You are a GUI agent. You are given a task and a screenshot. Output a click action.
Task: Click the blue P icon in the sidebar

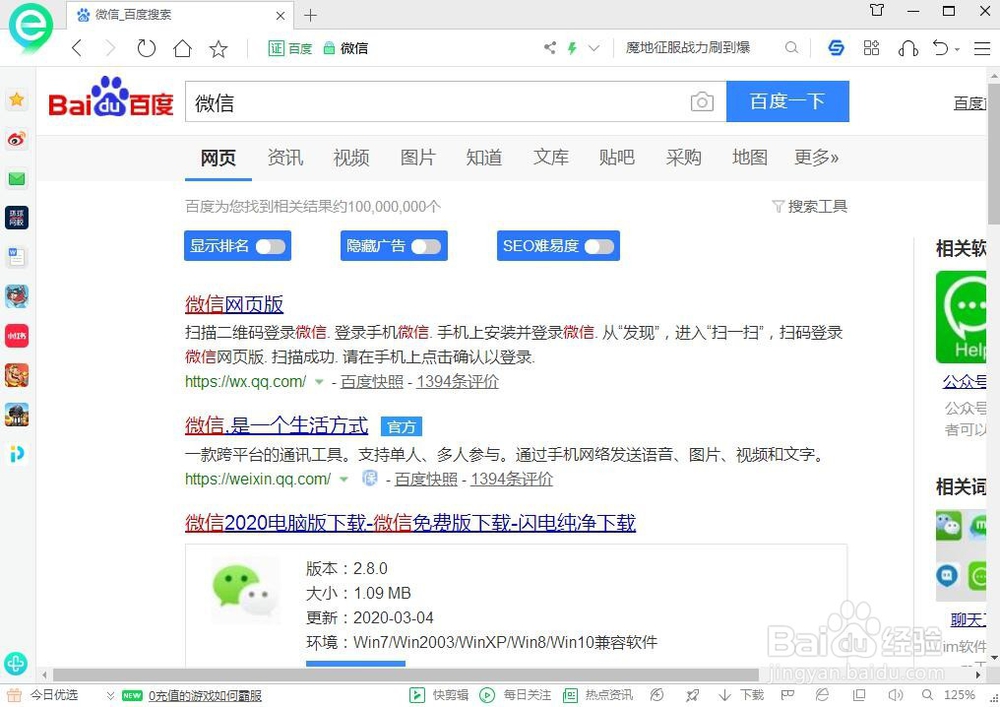click(17, 454)
